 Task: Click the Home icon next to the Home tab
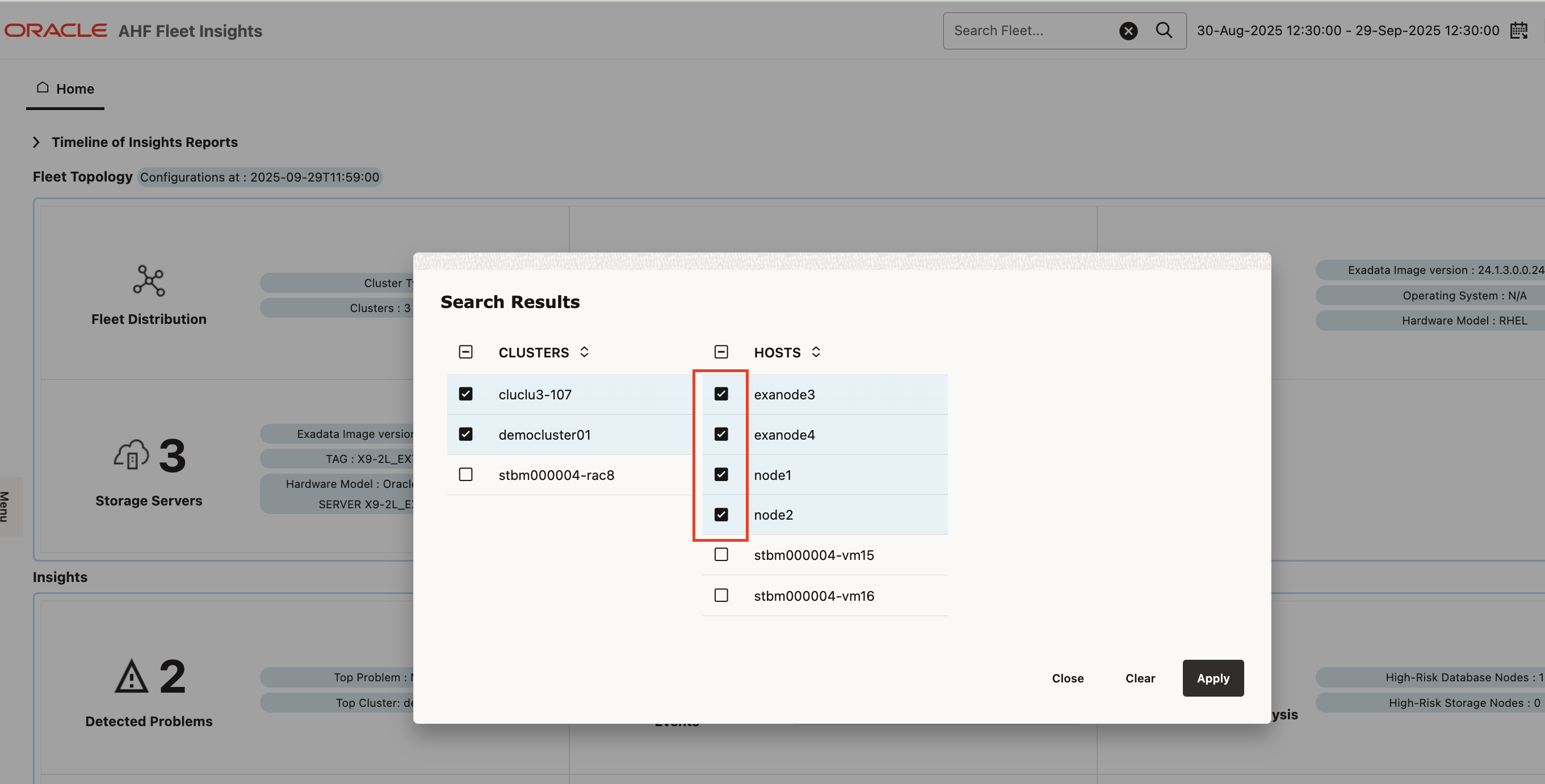point(42,86)
